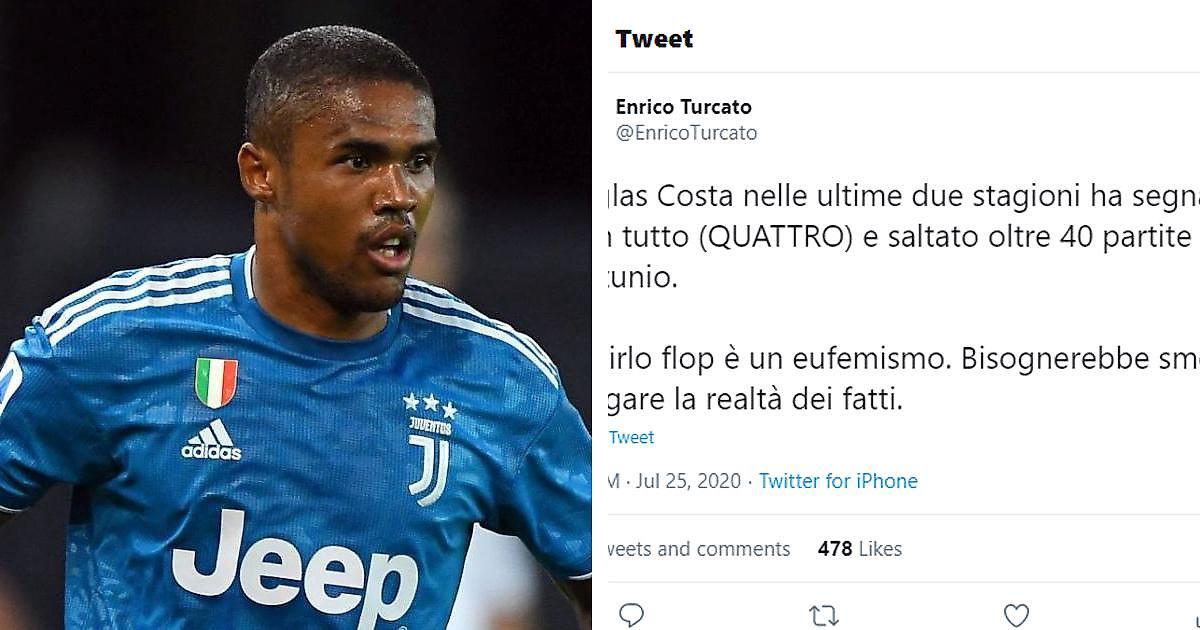
Task: Open the Twitter for iPhone source link
Action: [x=838, y=481]
